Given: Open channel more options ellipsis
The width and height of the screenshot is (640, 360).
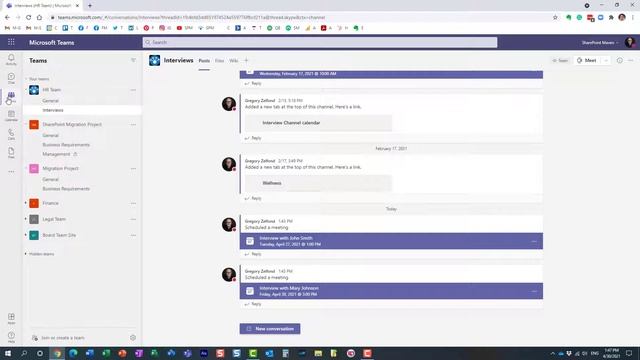Looking at the screenshot, I should coord(631,60).
